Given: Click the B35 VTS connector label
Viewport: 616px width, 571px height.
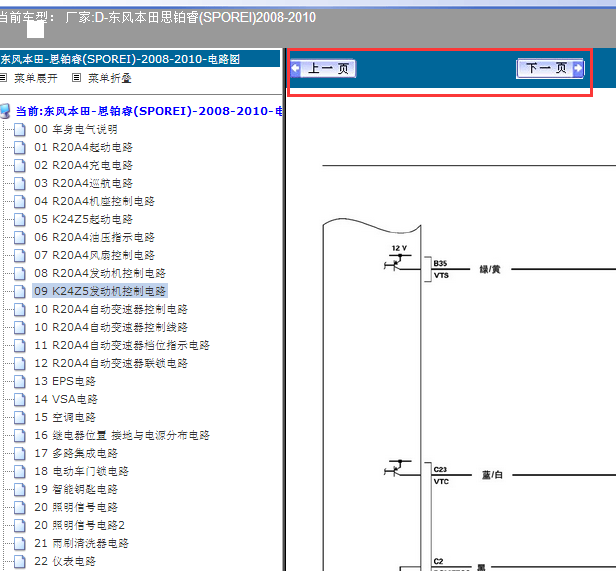Looking at the screenshot, I should tap(441, 269).
